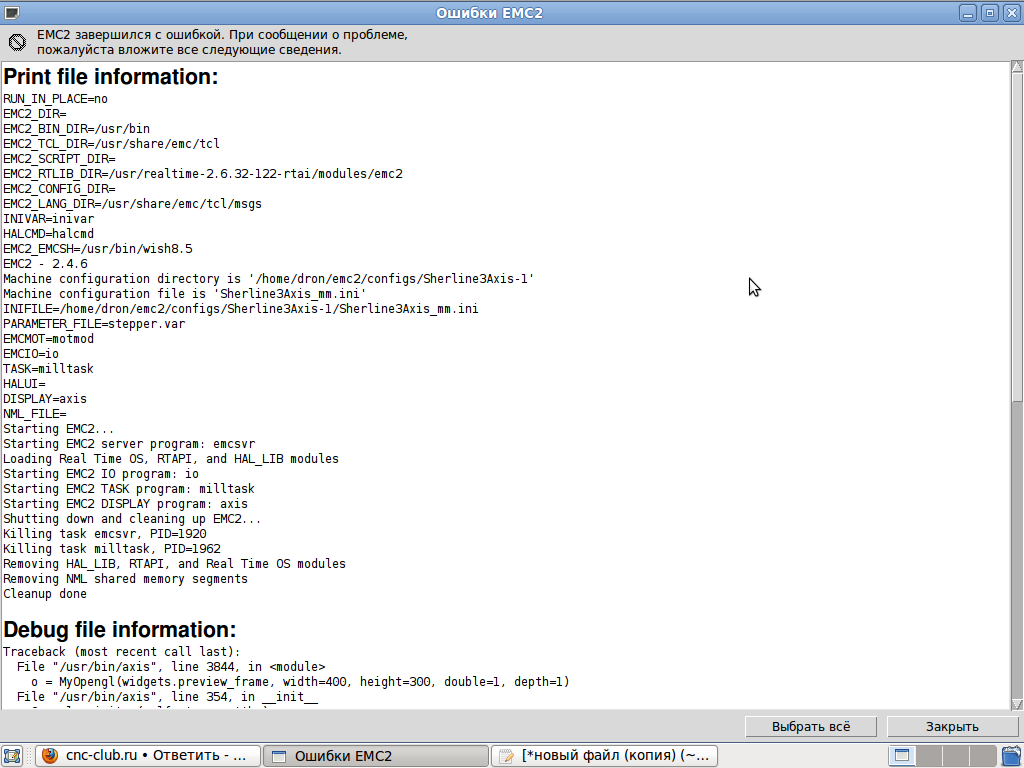The width and height of the screenshot is (1024, 768).
Task: Click the 'line 354, in __init__' traceback line
Action: click(x=167, y=697)
